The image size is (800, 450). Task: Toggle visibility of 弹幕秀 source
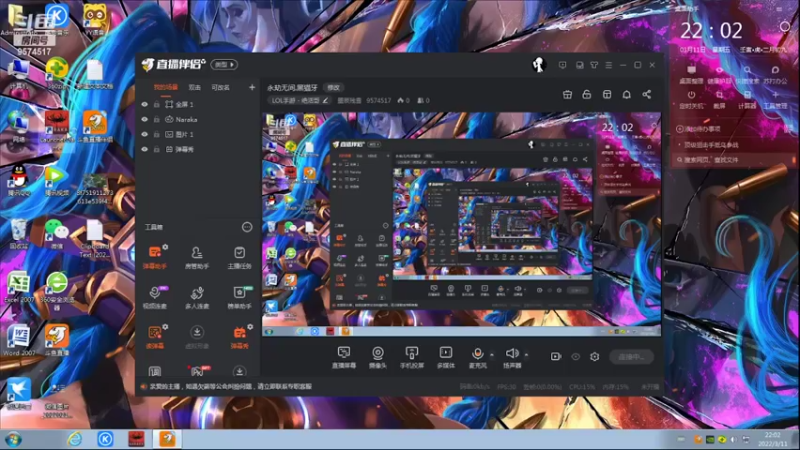(144, 149)
